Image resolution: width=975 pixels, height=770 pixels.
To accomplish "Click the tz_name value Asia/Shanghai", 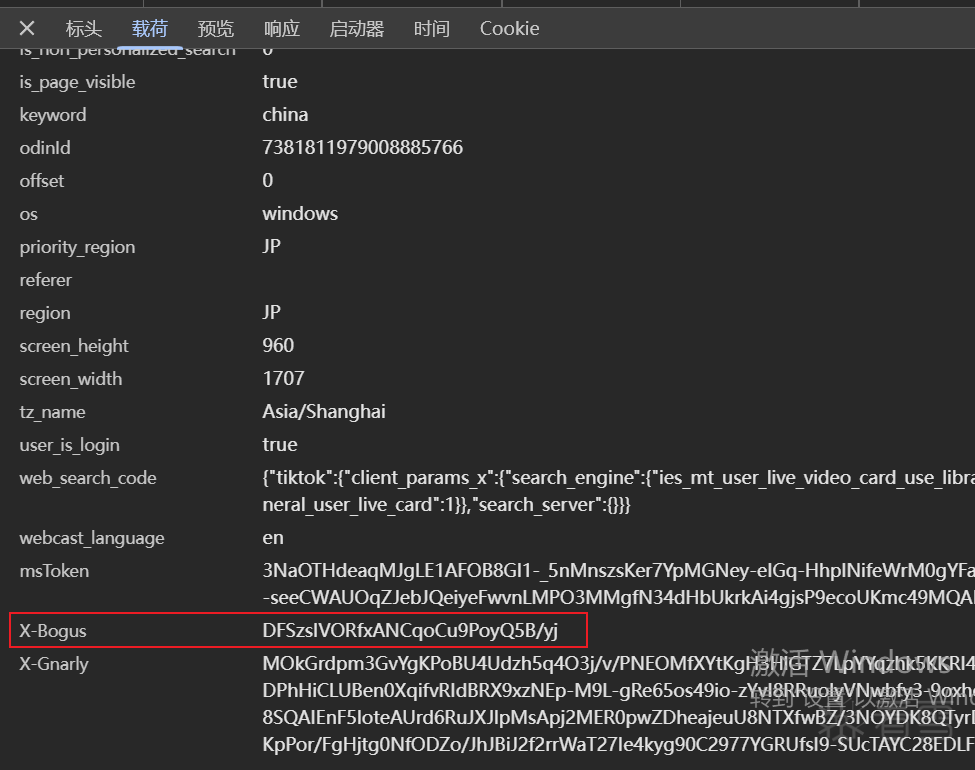I will [324, 412].
